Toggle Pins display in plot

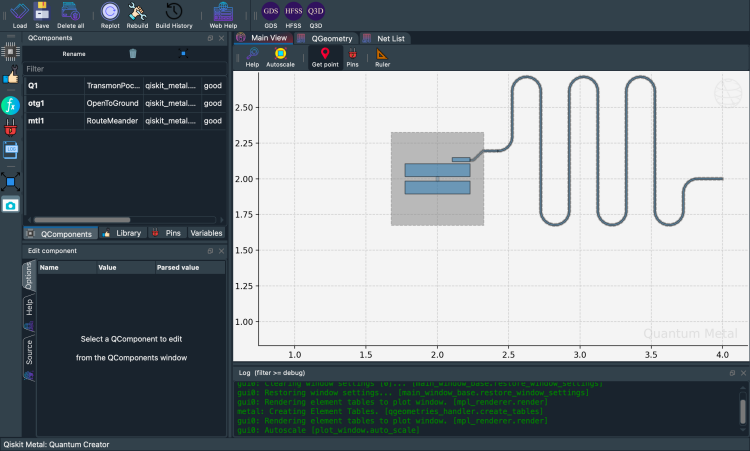[353, 57]
